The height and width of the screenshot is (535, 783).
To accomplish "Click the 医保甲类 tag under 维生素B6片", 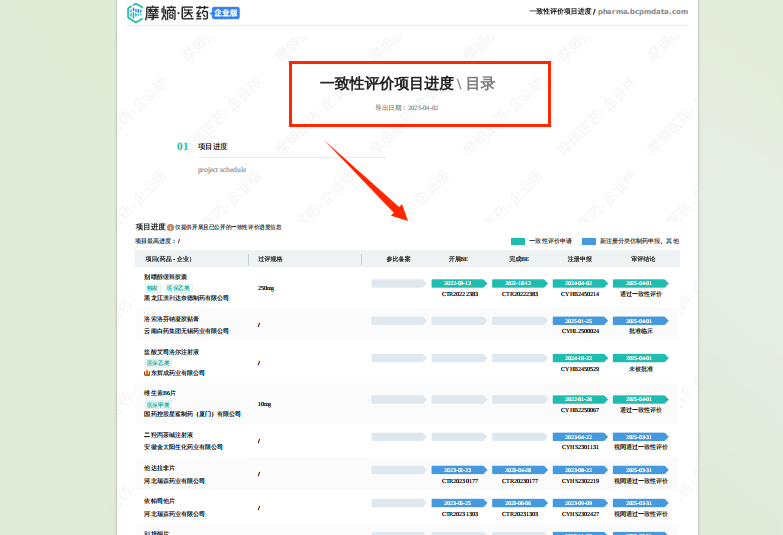I will [158, 404].
